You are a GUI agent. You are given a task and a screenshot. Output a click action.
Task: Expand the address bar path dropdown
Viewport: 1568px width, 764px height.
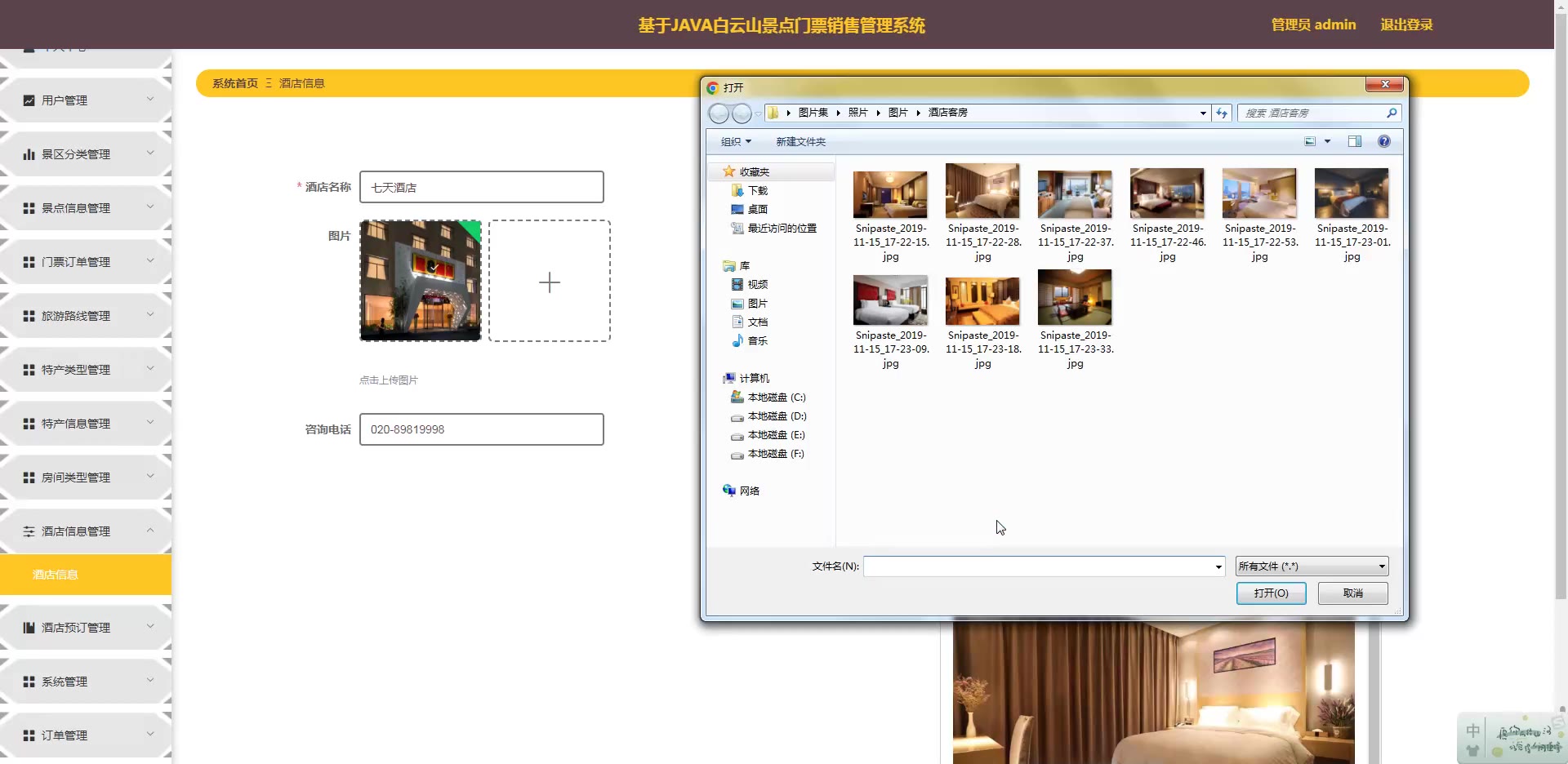(x=1203, y=113)
